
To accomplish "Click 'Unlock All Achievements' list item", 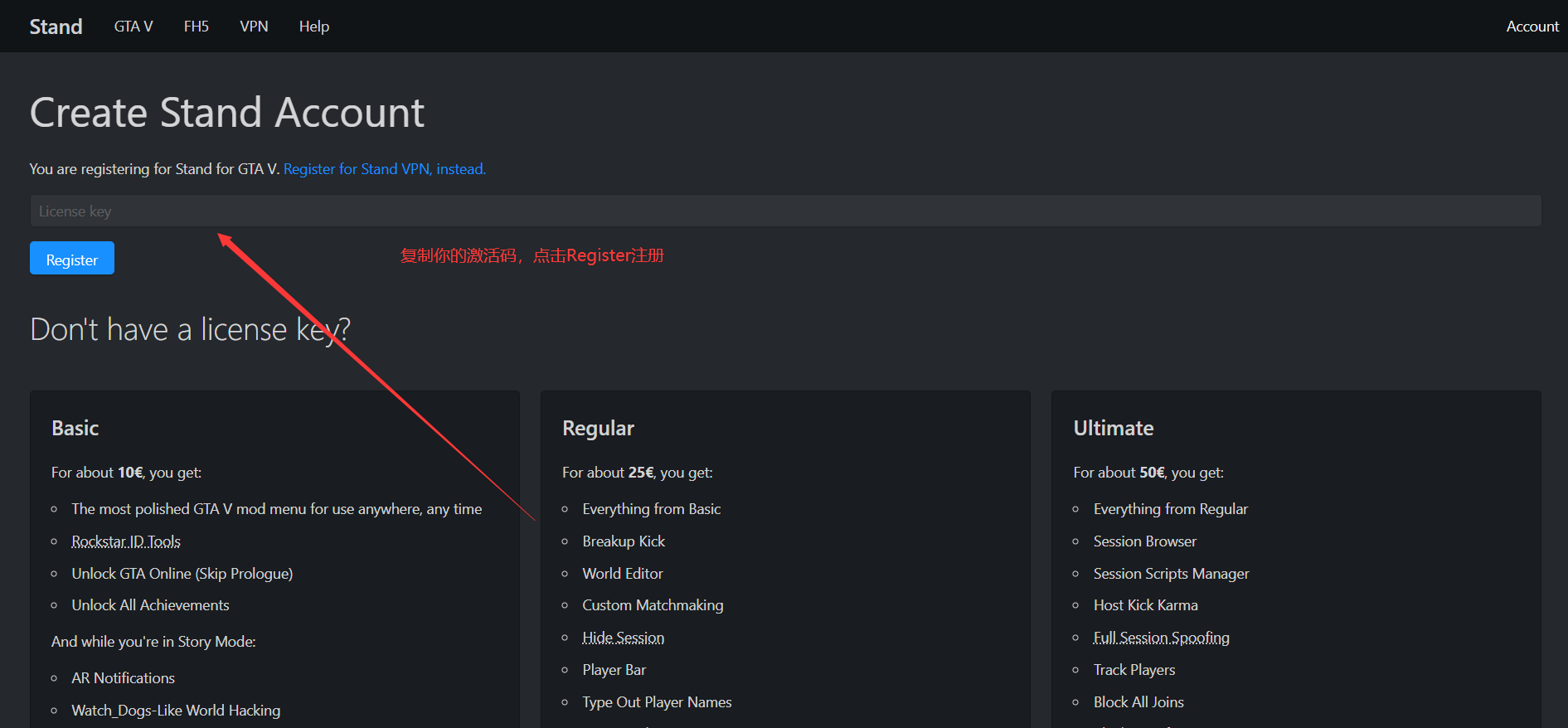I will [150, 605].
